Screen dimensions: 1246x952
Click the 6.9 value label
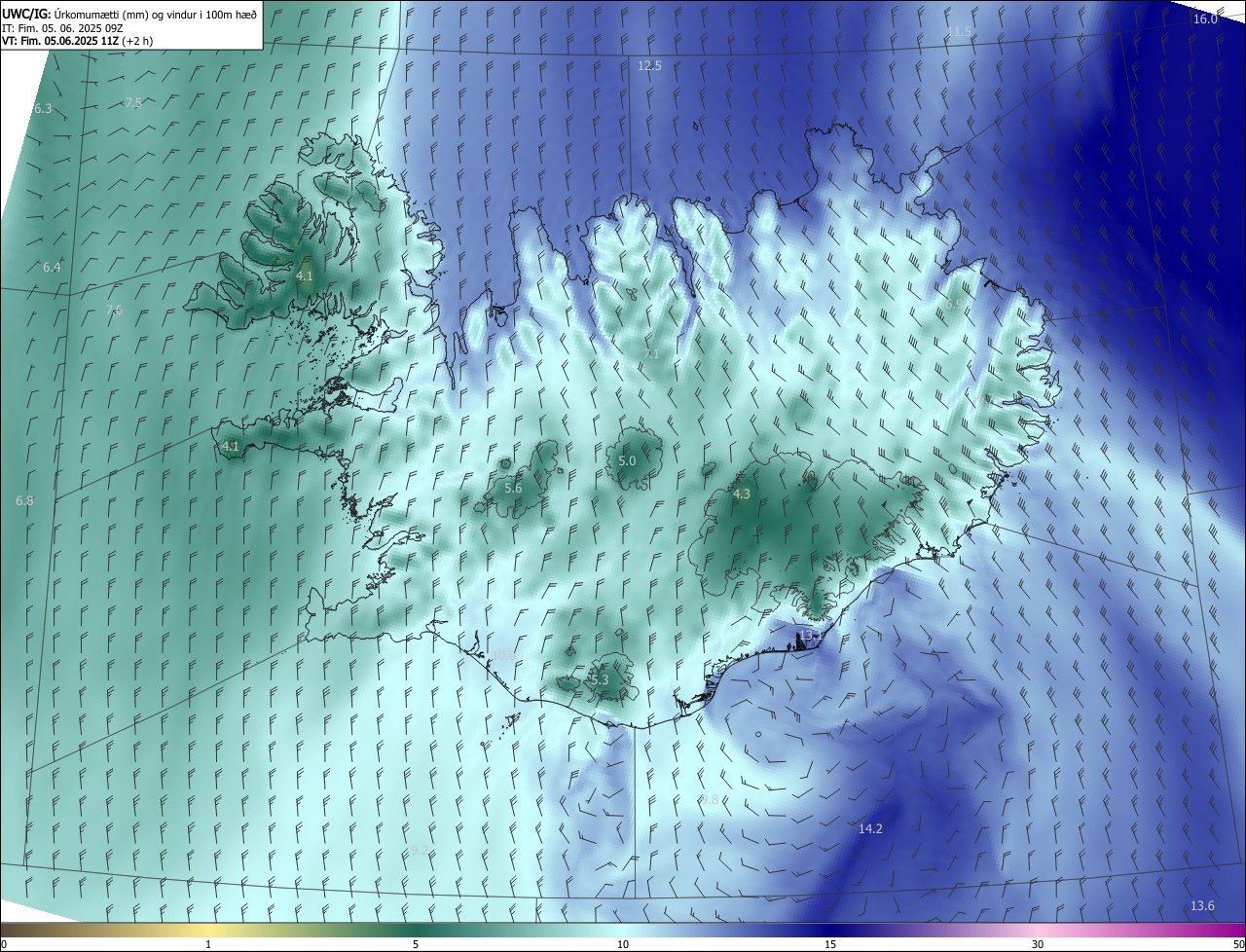pyautogui.click(x=955, y=305)
